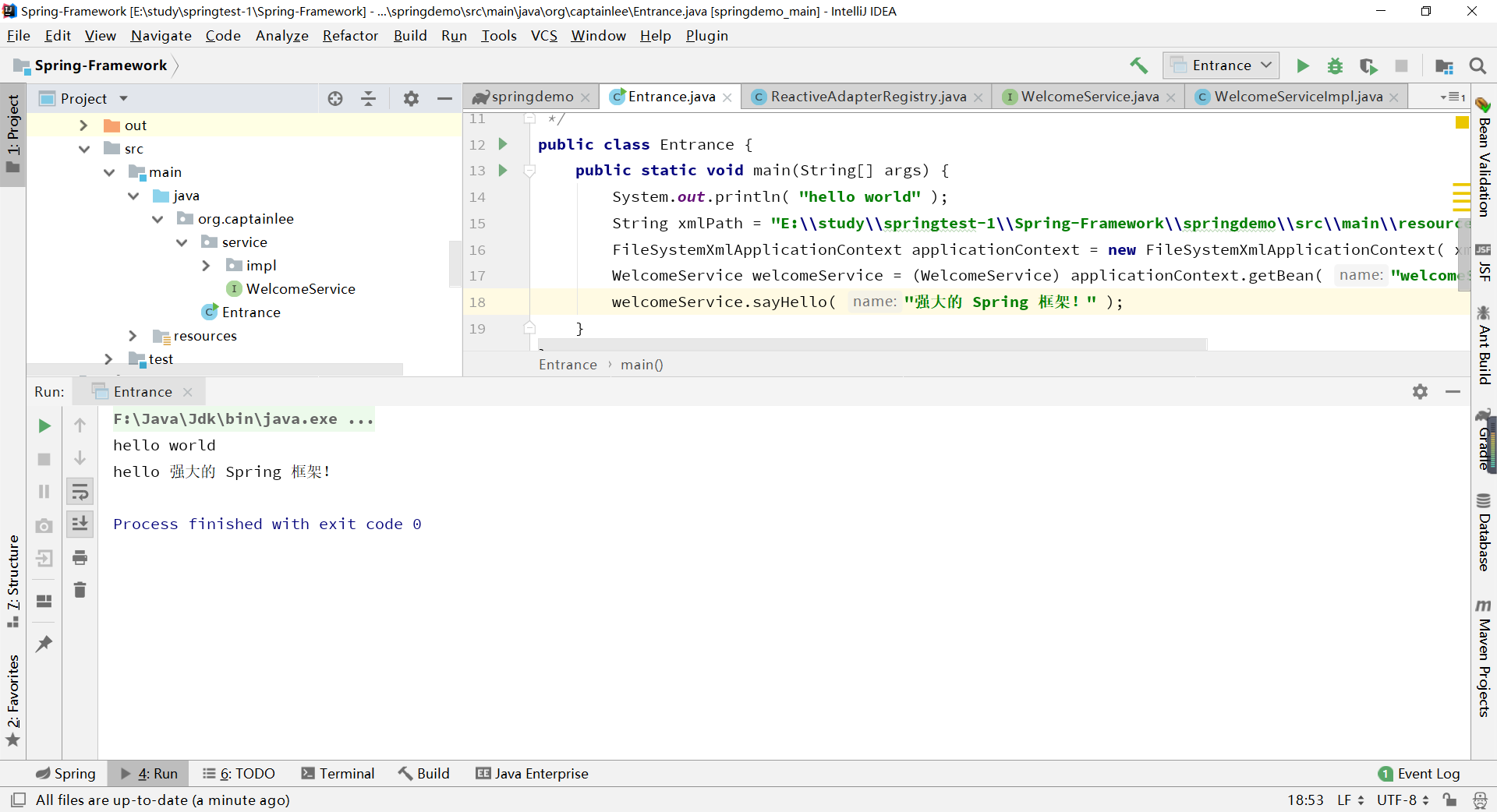Click Scroll from Source target icon

[335, 98]
